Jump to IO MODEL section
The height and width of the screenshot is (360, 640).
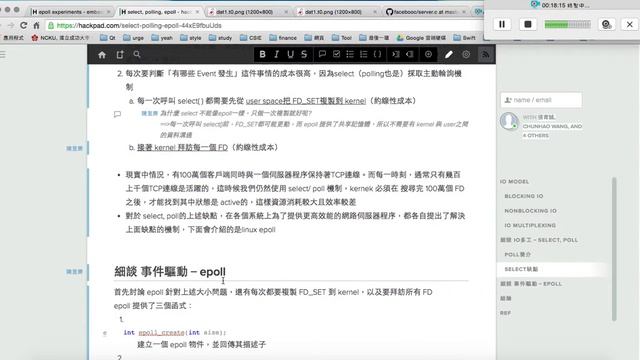pos(514,182)
